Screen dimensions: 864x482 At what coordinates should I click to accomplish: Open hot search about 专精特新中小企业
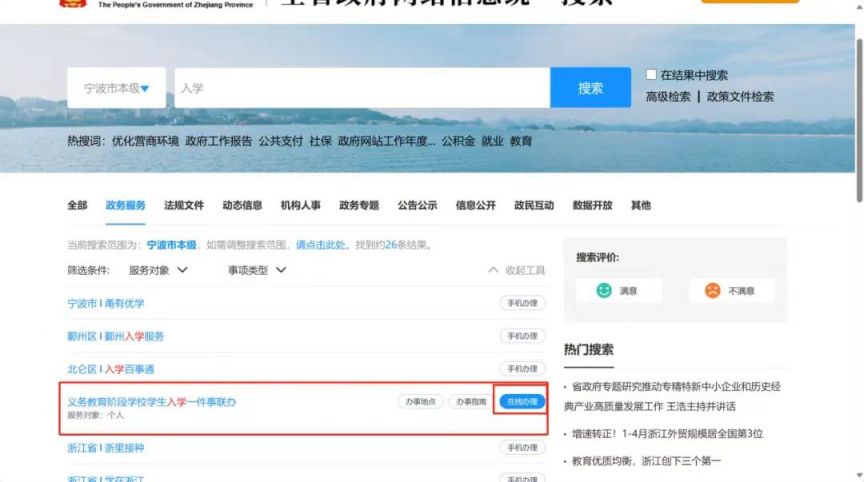tap(672, 397)
